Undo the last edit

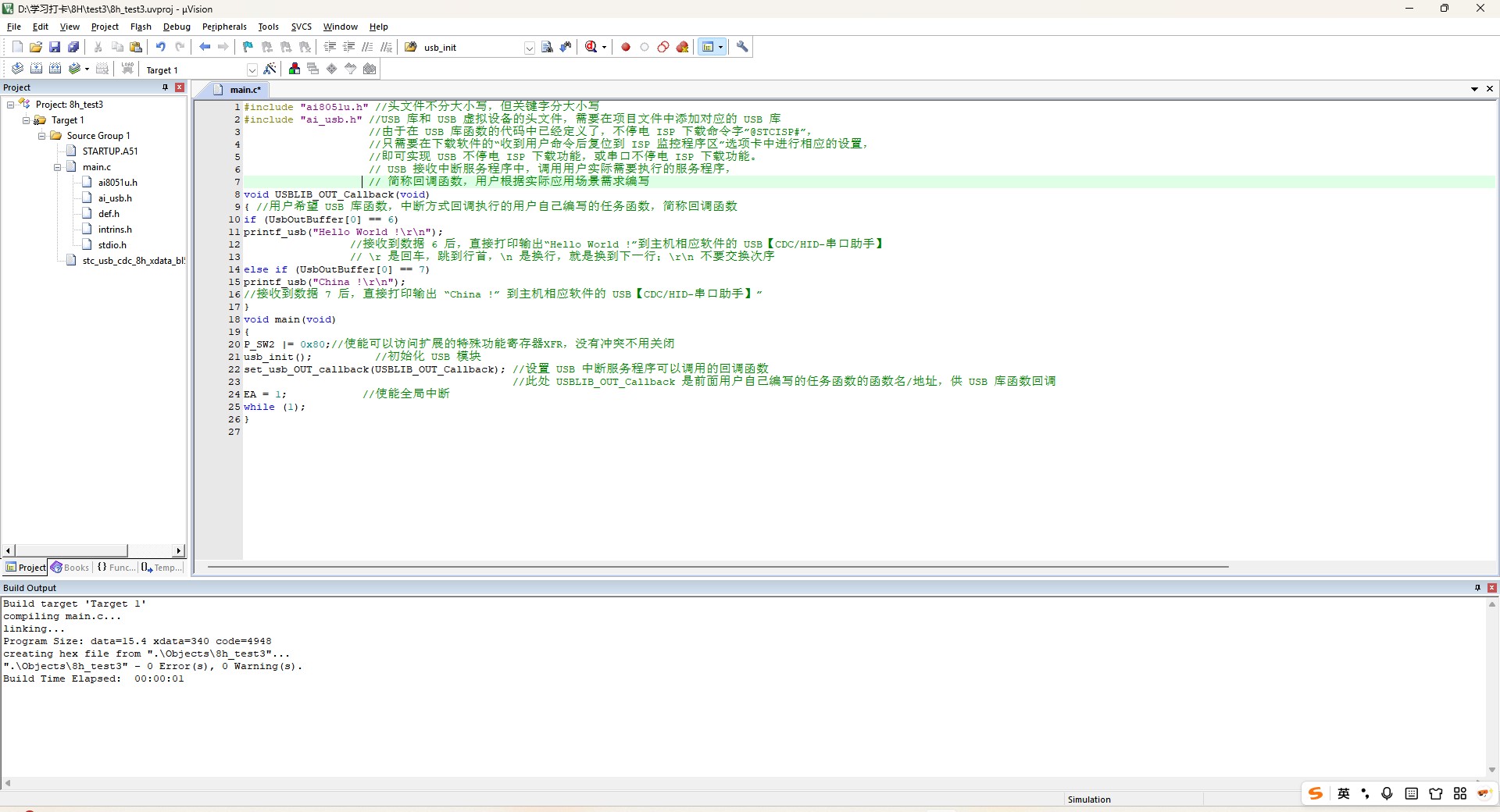(161, 47)
